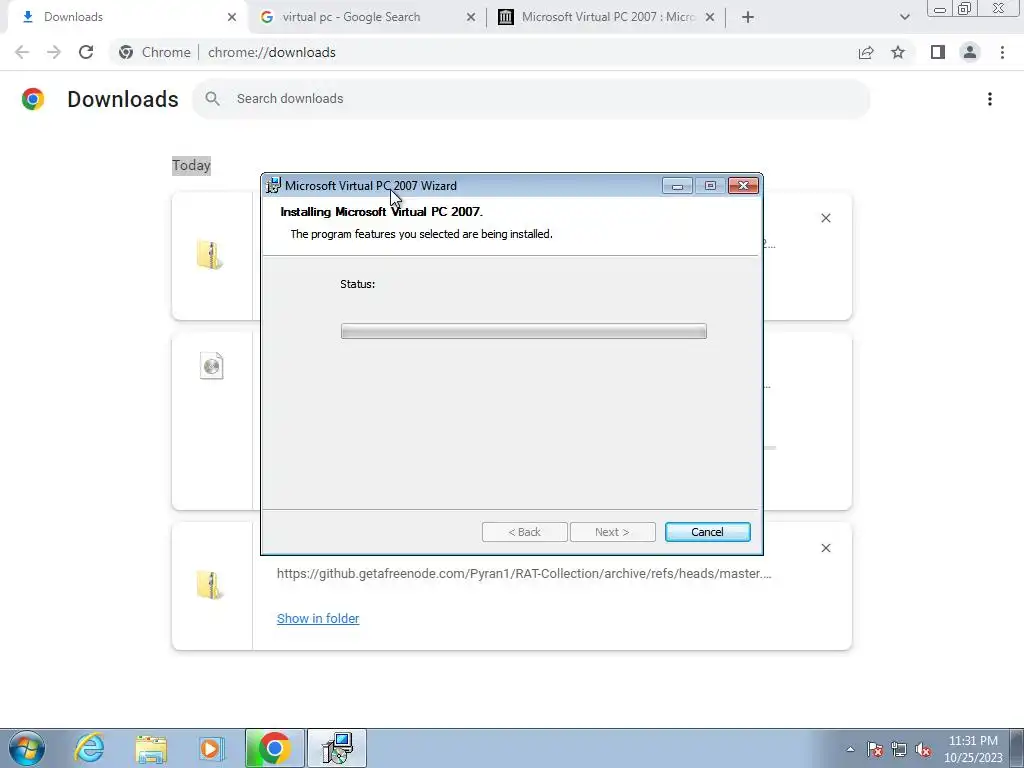The height and width of the screenshot is (768, 1024).
Task: Launch Internet Explorer from the taskbar
Action: 89,748
